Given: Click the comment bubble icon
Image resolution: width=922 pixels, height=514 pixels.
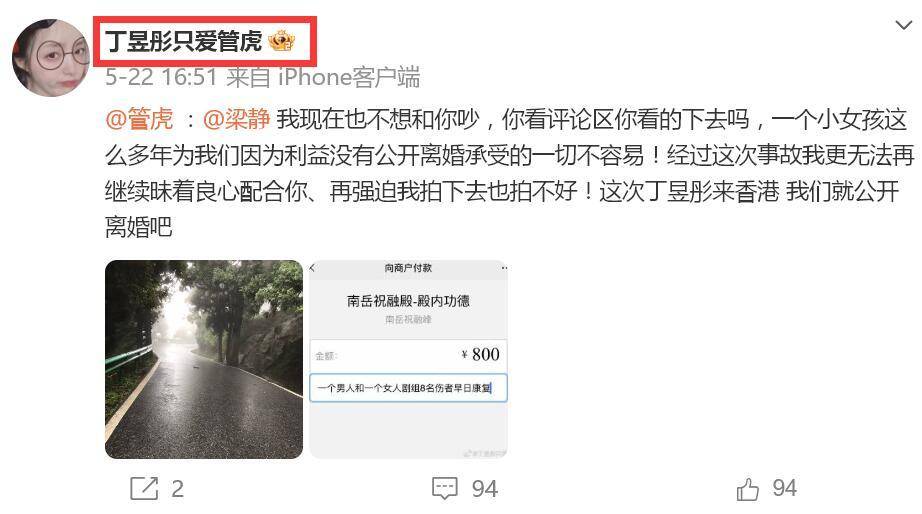Looking at the screenshot, I should (445, 489).
